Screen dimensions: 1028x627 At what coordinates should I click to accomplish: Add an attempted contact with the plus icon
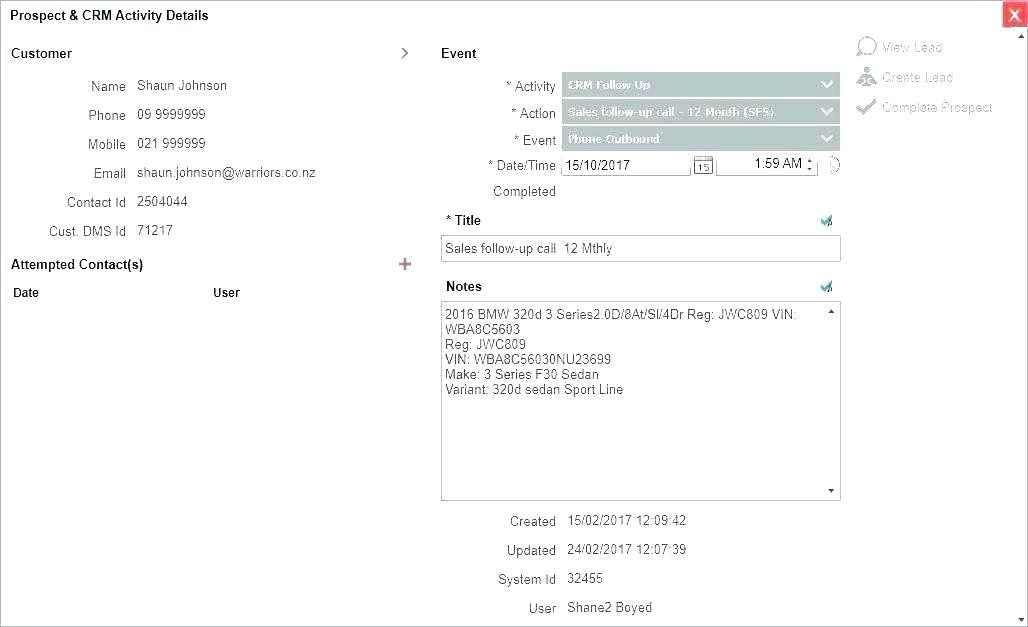coord(405,264)
